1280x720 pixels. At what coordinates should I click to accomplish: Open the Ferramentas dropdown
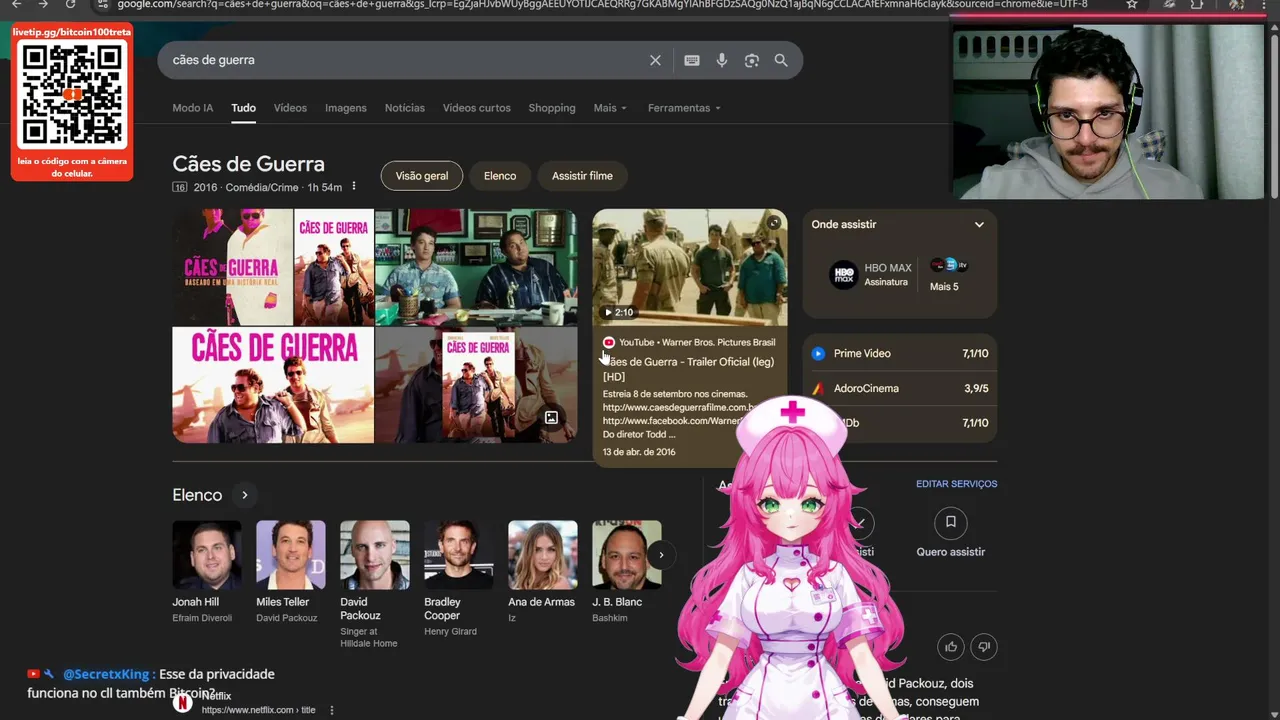click(684, 108)
